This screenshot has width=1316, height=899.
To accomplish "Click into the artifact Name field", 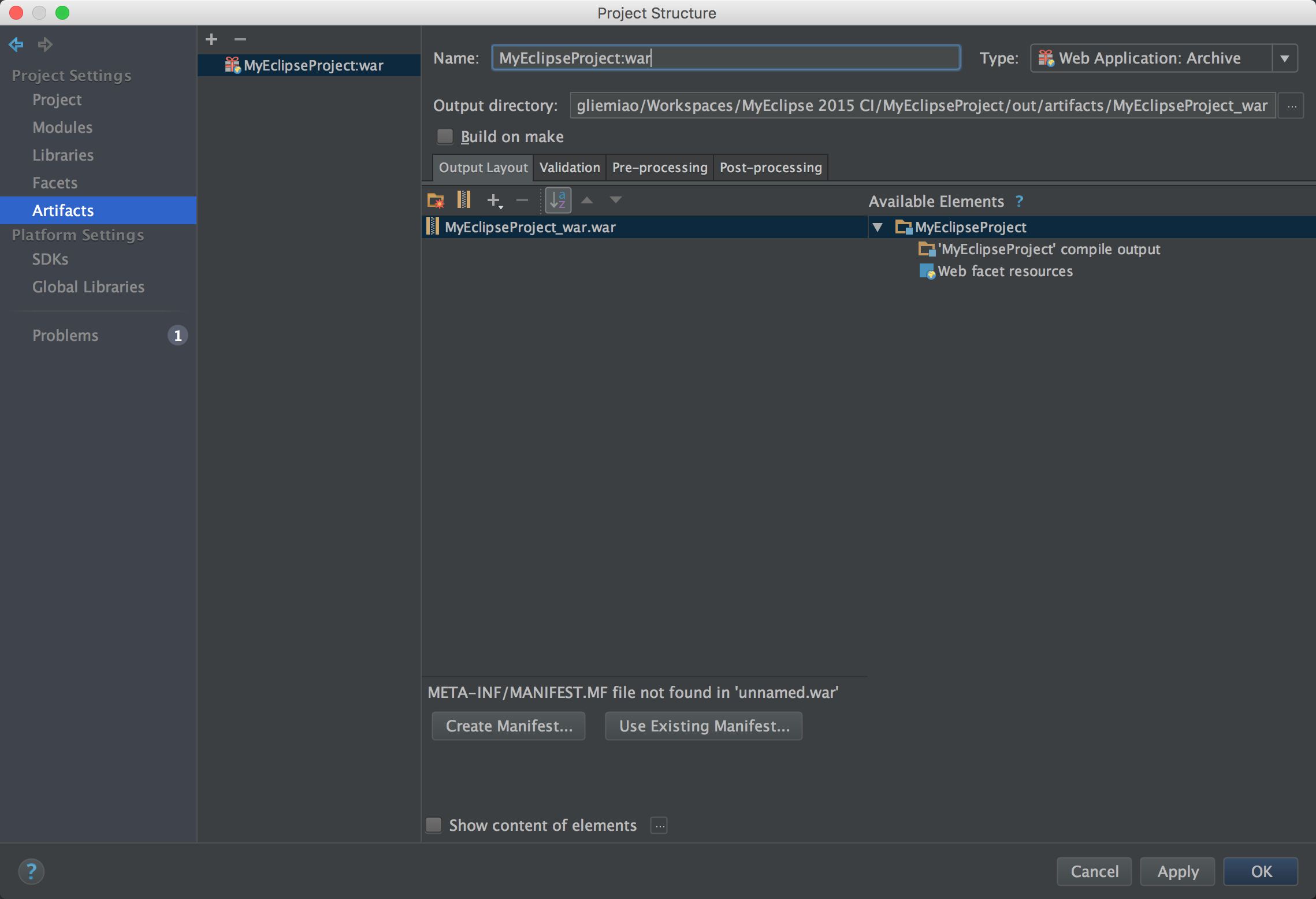I will tap(726, 58).
